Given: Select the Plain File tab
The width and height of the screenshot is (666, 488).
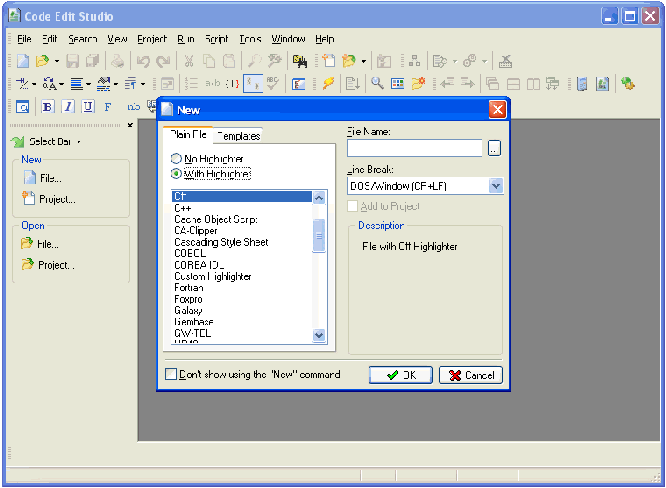Looking at the screenshot, I should click(x=188, y=135).
